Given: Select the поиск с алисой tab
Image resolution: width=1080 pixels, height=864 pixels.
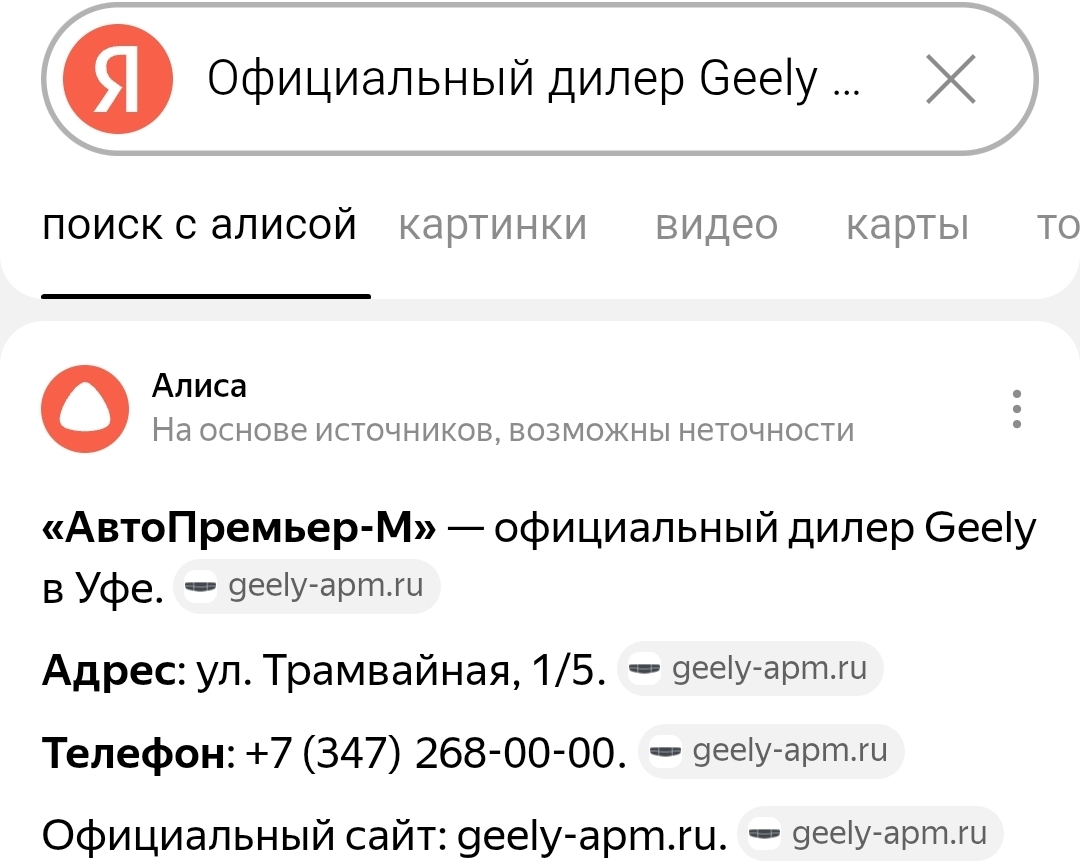Looking at the screenshot, I should [200, 225].
